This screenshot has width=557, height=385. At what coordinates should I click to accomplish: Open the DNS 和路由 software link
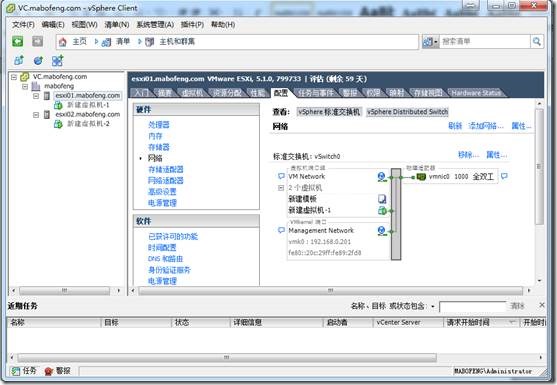coord(165,259)
